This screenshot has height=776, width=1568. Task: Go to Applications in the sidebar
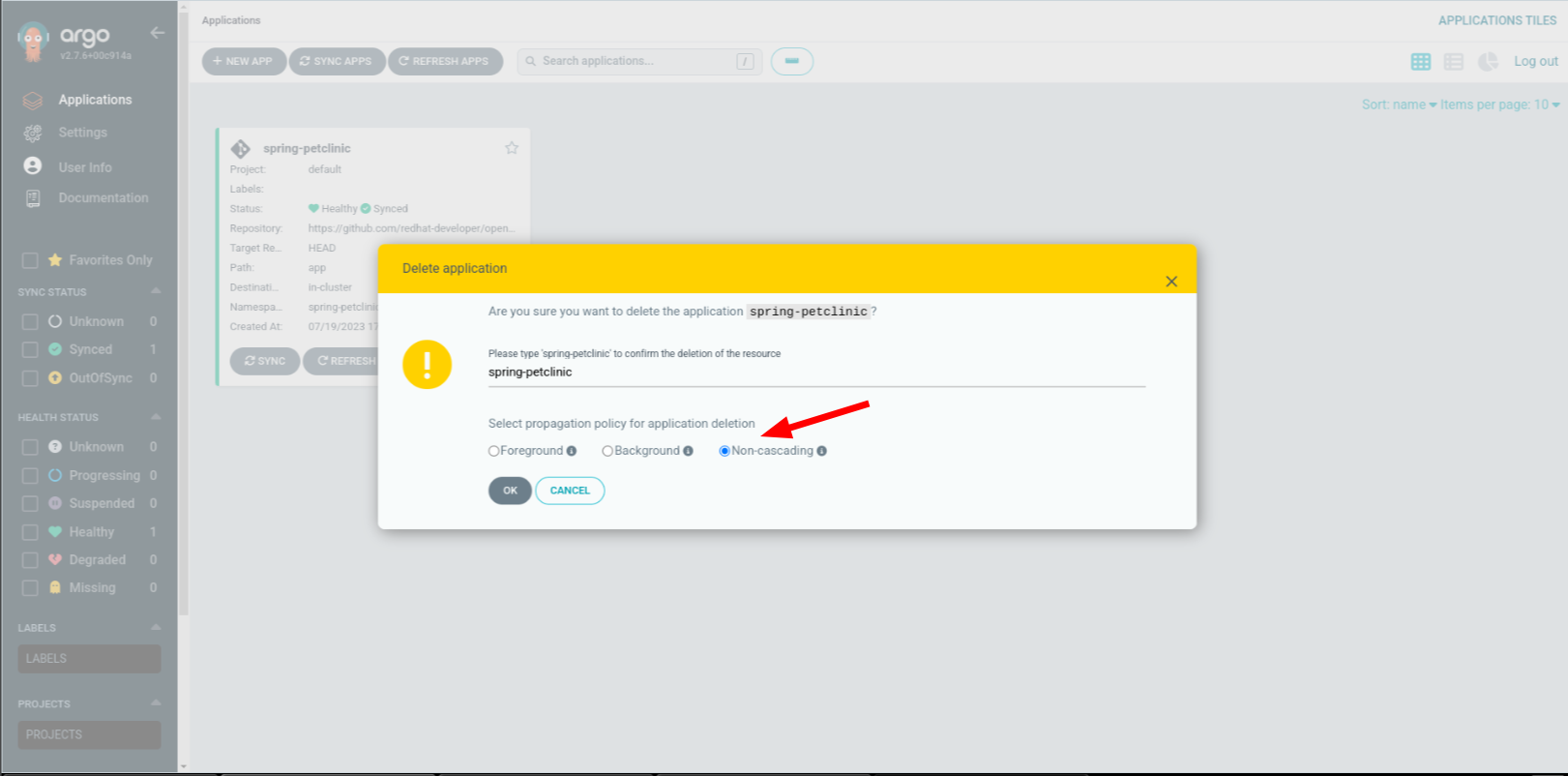(95, 100)
